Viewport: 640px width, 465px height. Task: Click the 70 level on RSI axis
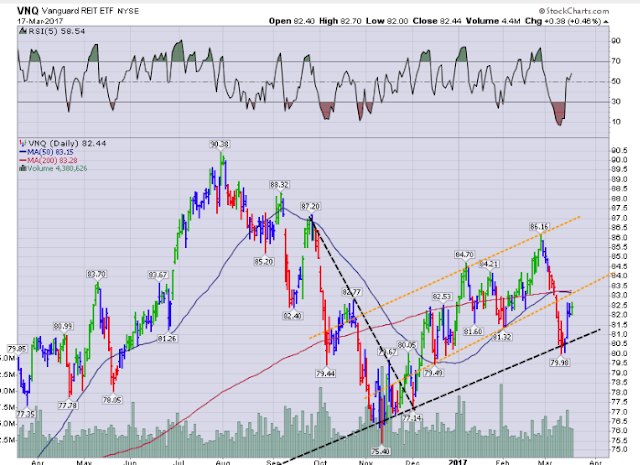(616, 61)
